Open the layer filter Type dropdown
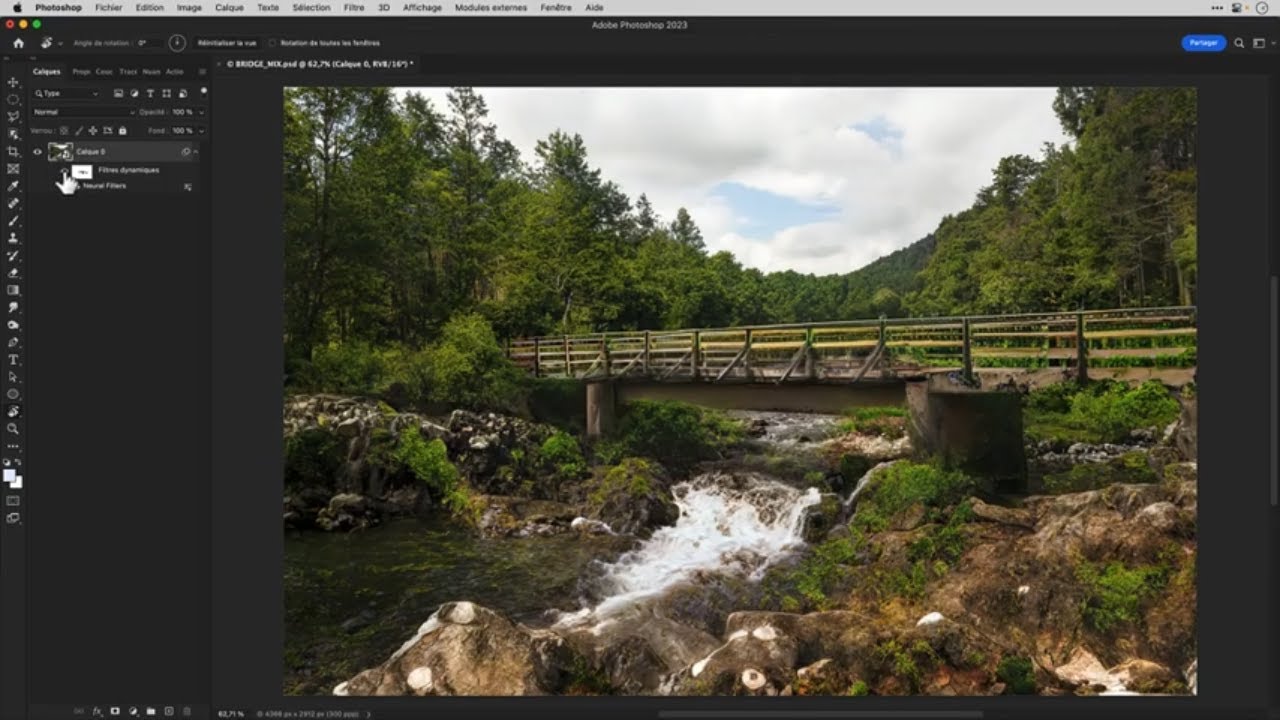Image resolution: width=1280 pixels, height=720 pixels. (x=66, y=93)
